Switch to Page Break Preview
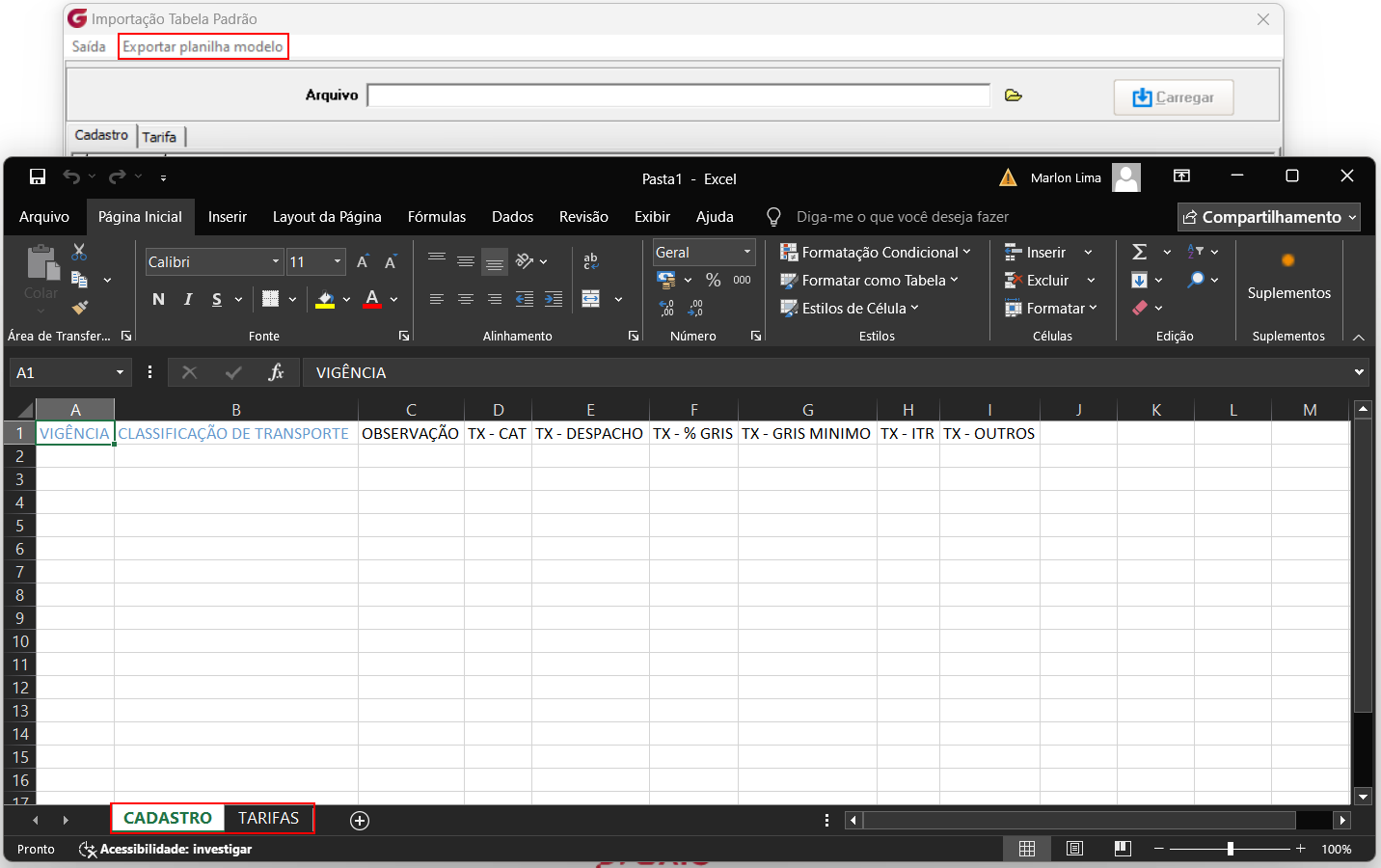1381x868 pixels. (x=1123, y=849)
